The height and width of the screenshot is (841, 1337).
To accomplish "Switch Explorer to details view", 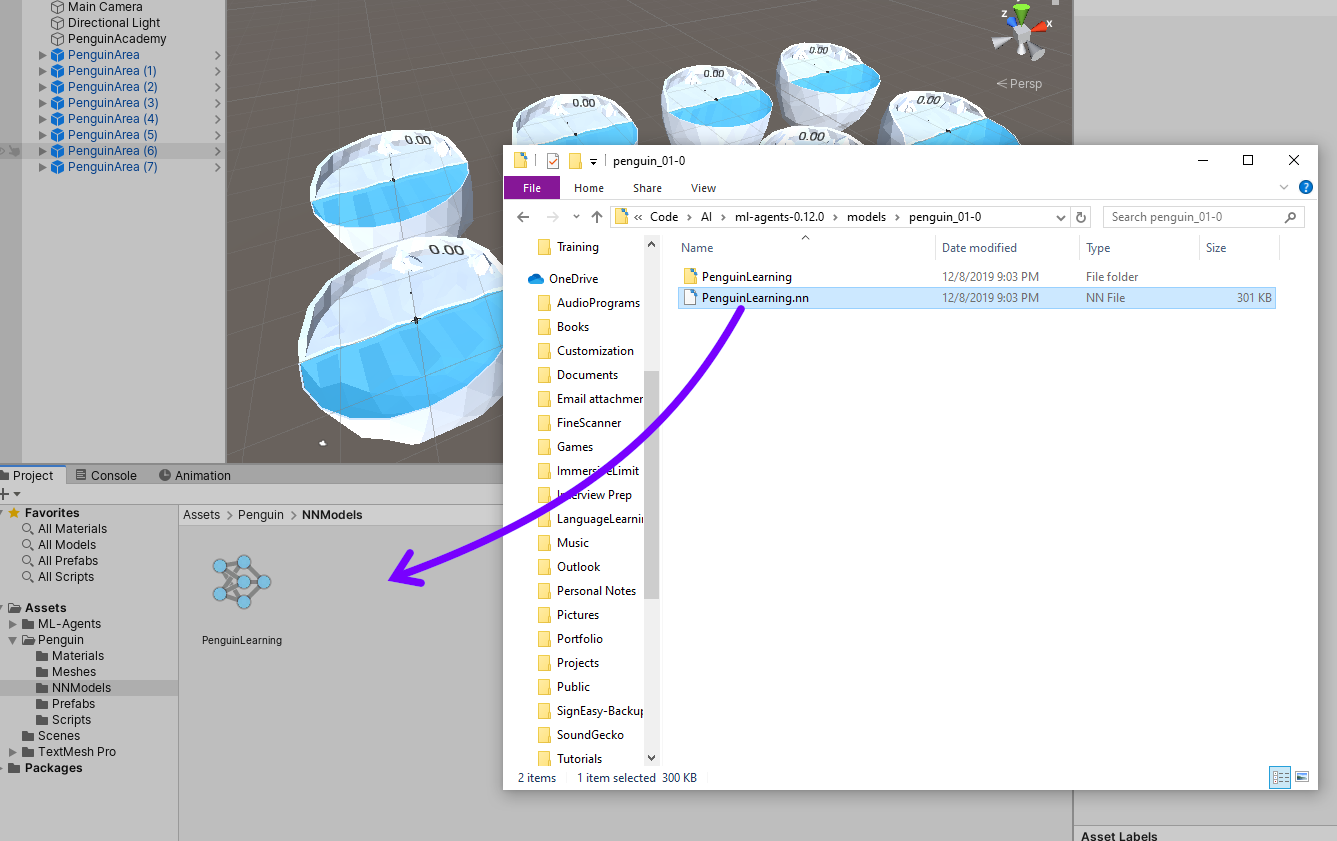I will [1279, 777].
